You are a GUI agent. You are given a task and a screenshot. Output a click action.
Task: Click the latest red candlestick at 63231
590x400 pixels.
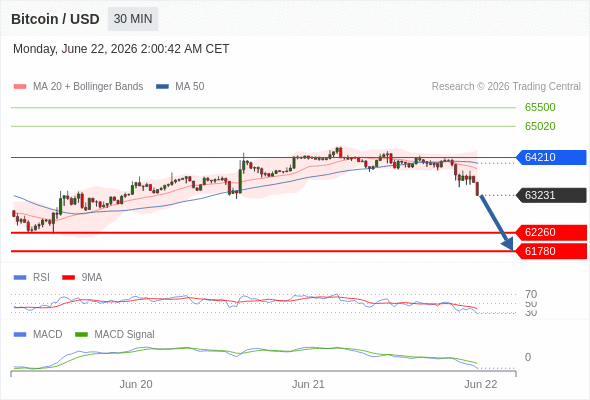[478, 189]
